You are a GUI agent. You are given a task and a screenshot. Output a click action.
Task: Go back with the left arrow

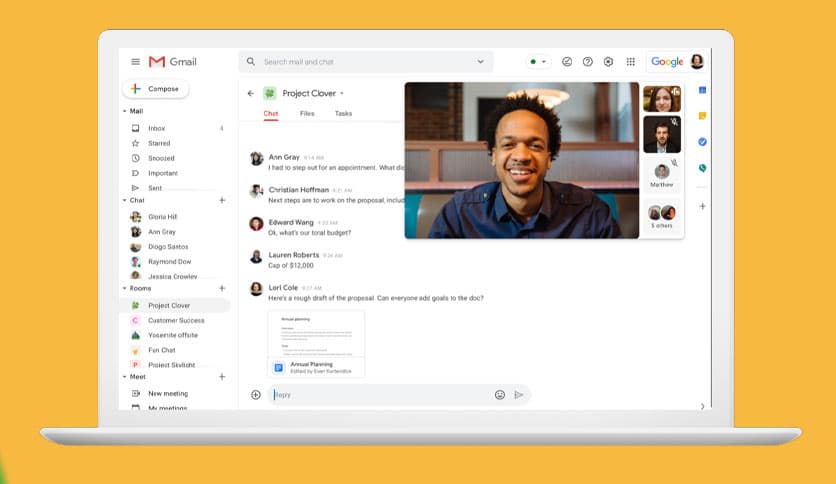tap(251, 93)
